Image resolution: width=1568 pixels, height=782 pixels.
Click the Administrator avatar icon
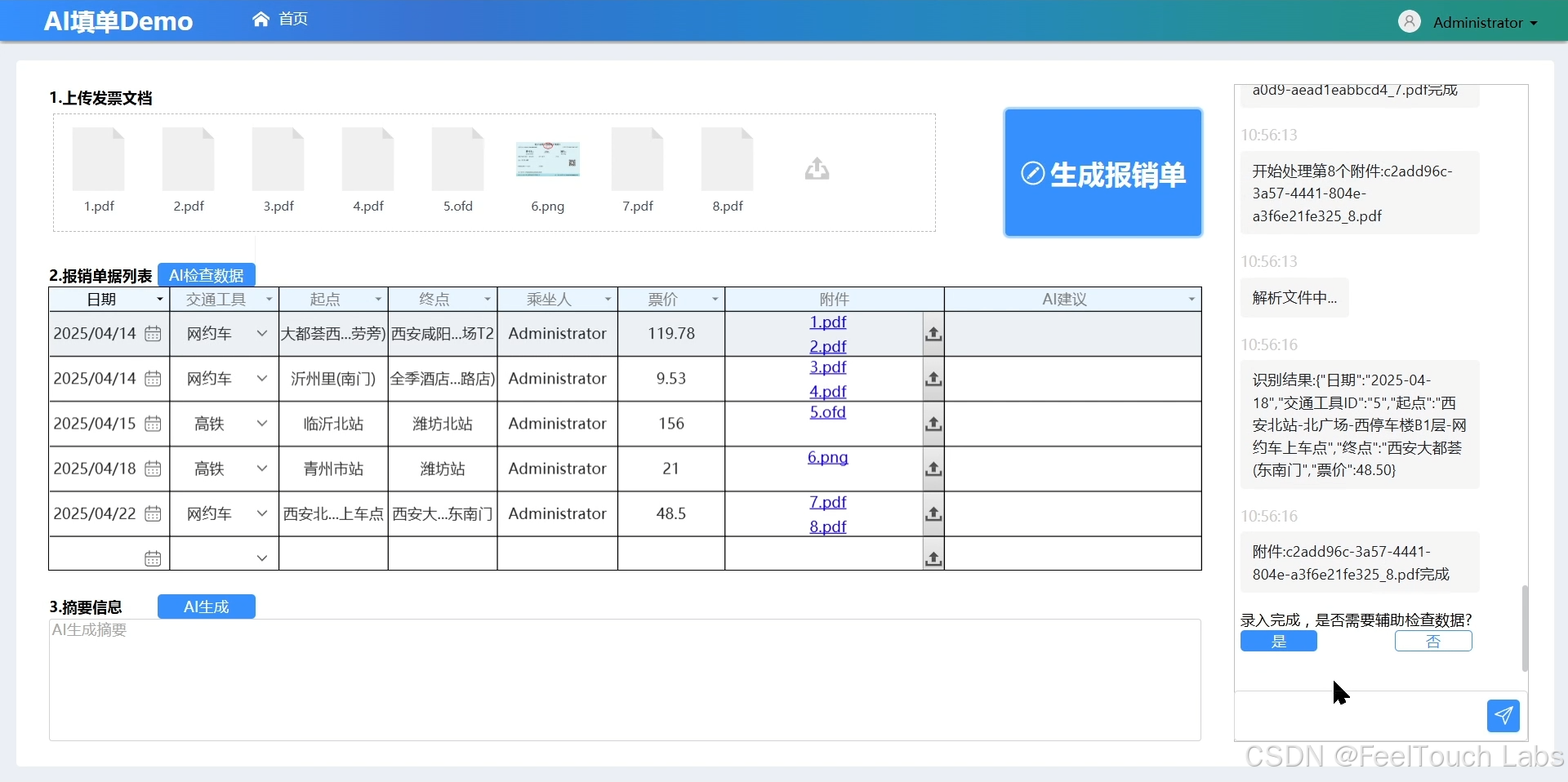(x=1410, y=22)
